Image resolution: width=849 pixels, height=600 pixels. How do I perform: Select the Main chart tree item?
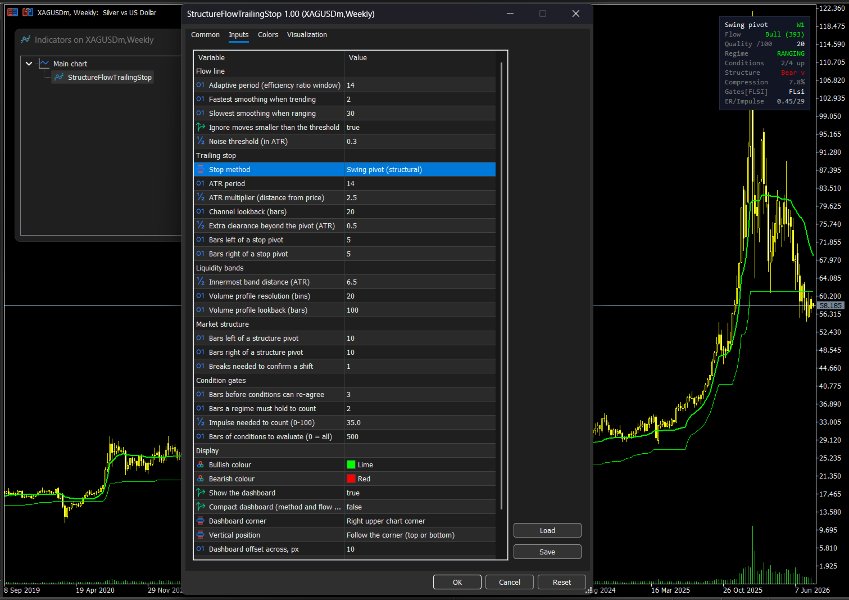(x=70, y=63)
